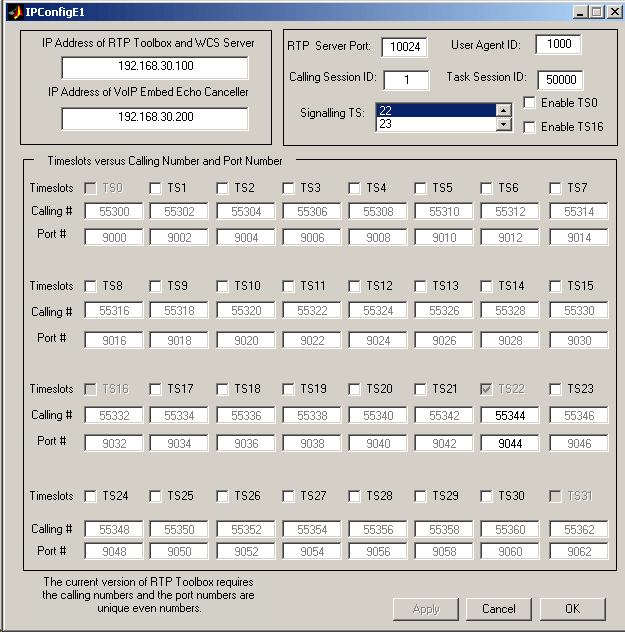Toggle the TS10 timeslot checkbox
The height and width of the screenshot is (632, 625).
click(x=222, y=287)
